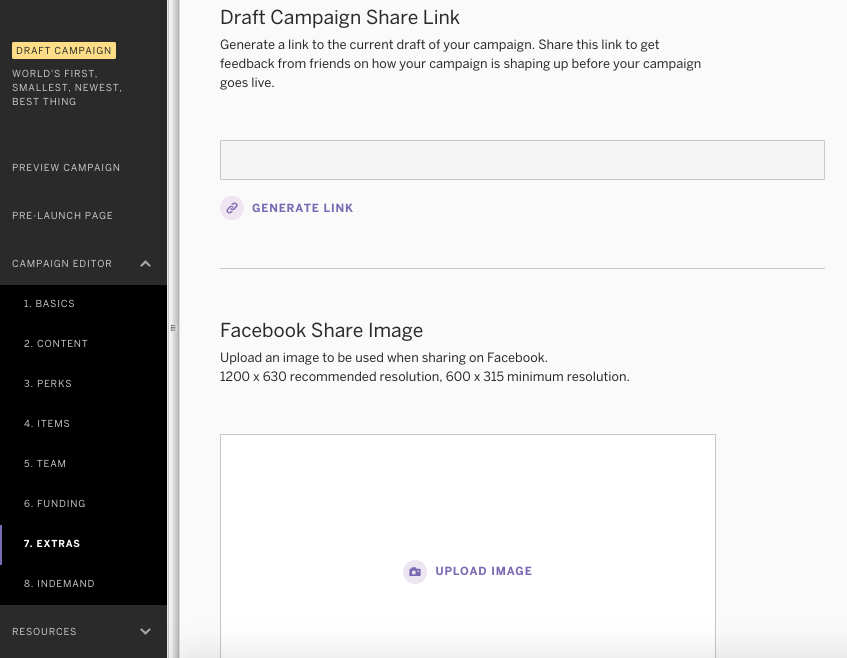The image size is (847, 658).
Task: Select step 7. Extras
Action: 52,543
